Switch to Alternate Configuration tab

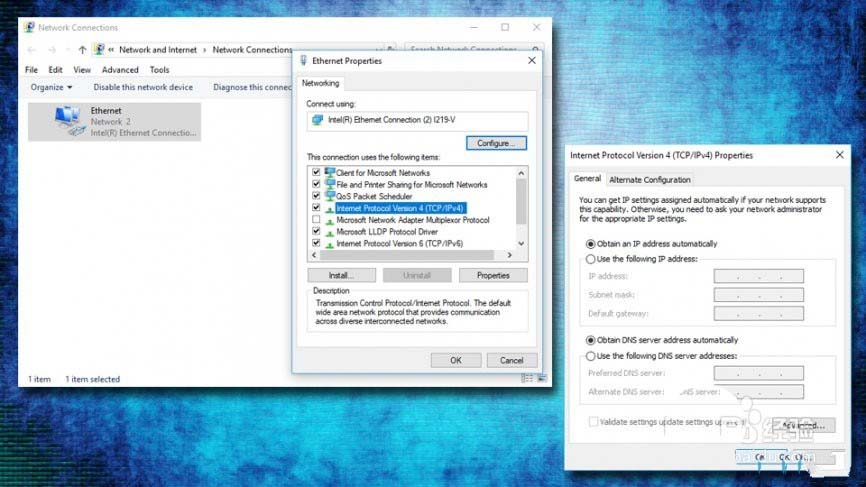coord(650,180)
